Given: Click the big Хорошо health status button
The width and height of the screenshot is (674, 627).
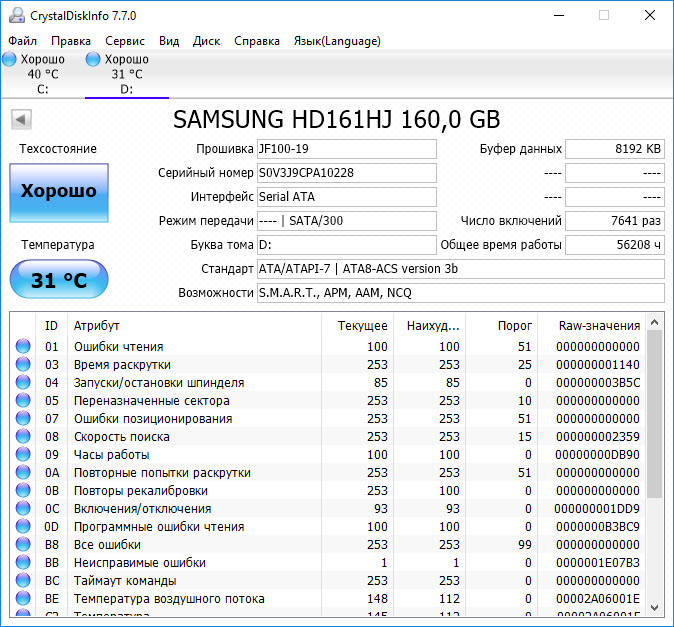Looking at the screenshot, I should click(59, 193).
